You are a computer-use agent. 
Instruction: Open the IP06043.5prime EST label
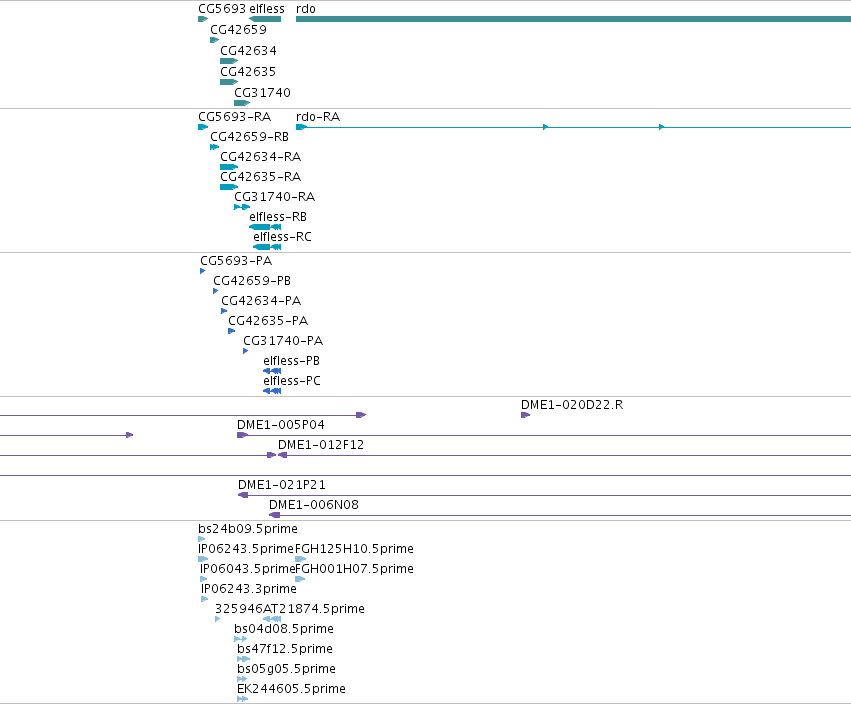247,569
